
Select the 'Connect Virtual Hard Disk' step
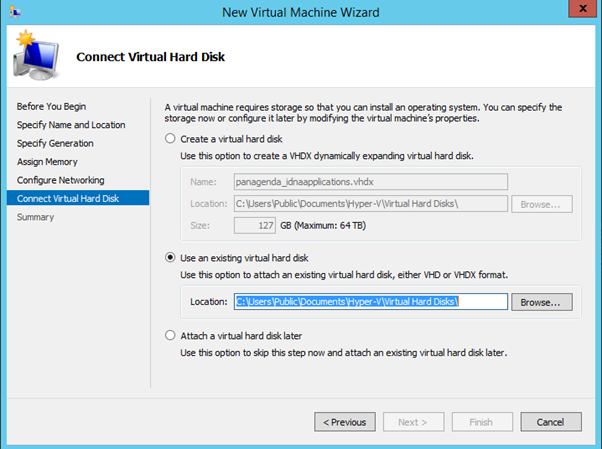click(68, 198)
